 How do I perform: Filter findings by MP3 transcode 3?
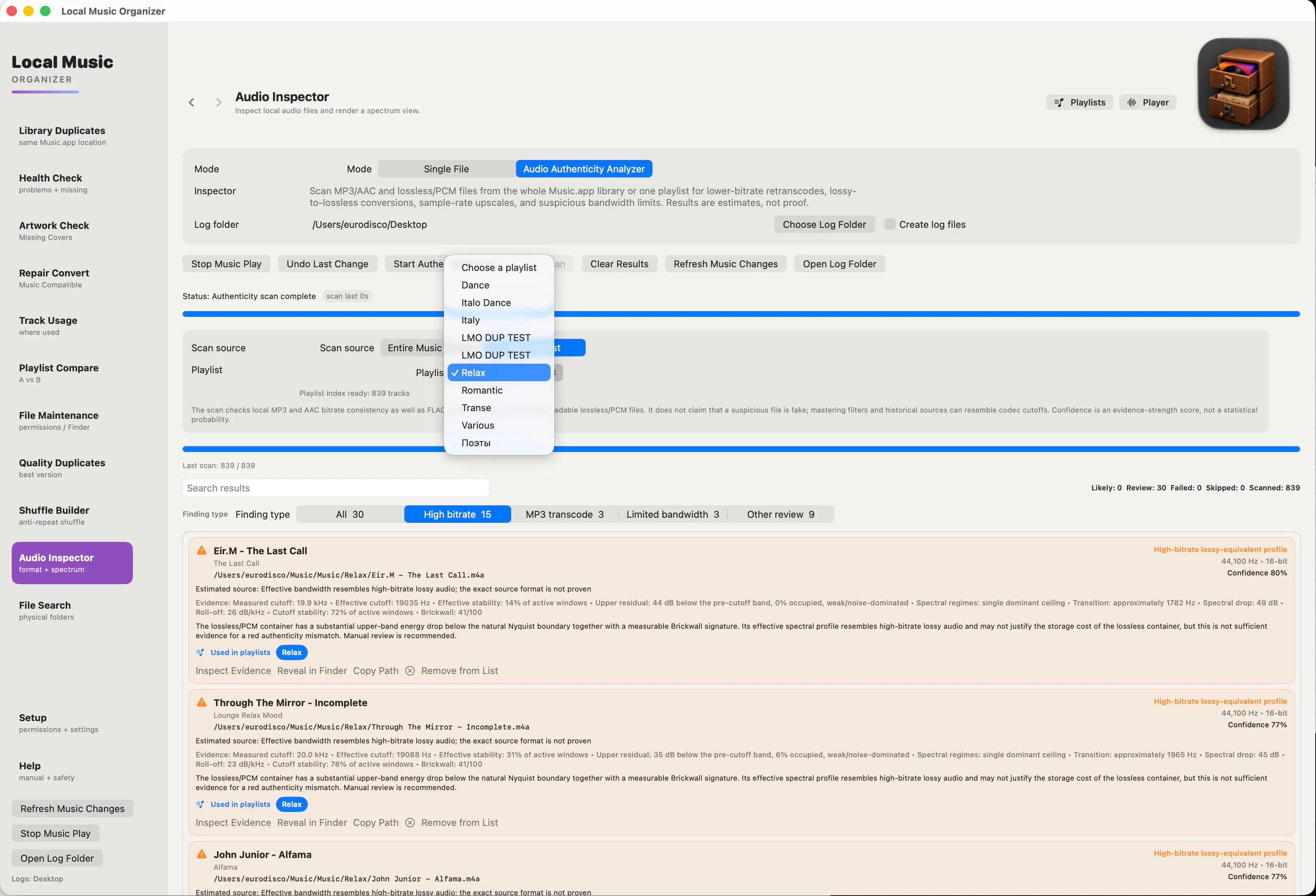pos(565,514)
